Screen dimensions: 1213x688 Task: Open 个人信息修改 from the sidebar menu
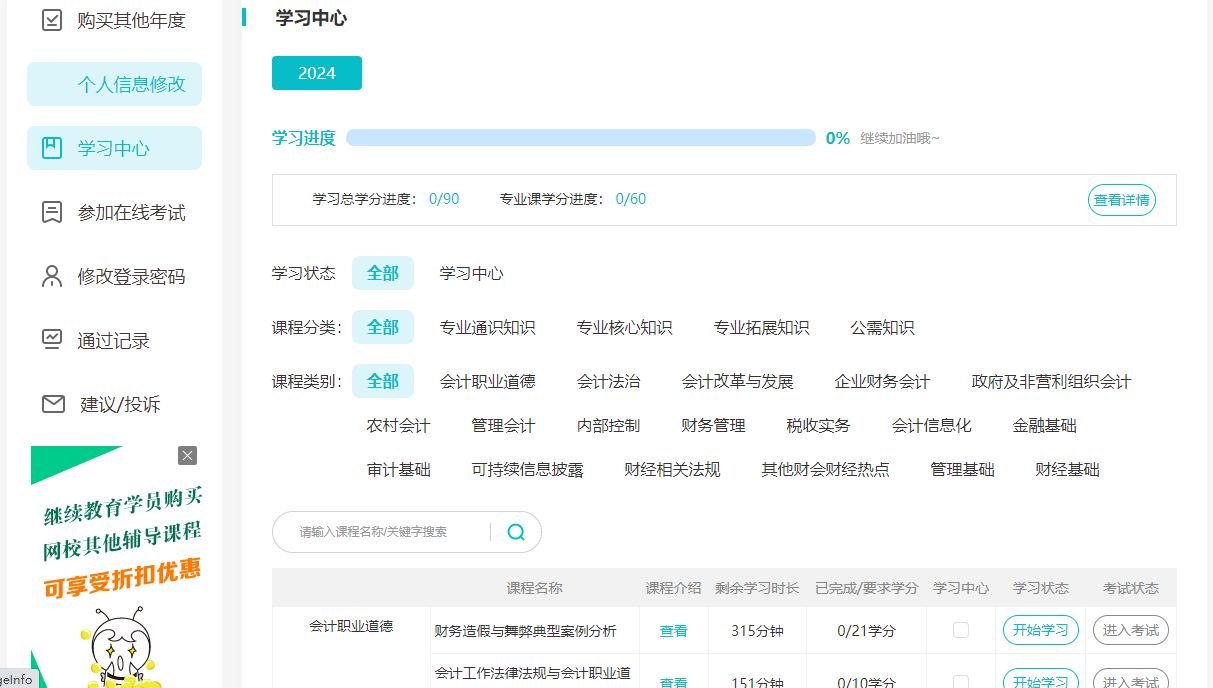pos(113,84)
